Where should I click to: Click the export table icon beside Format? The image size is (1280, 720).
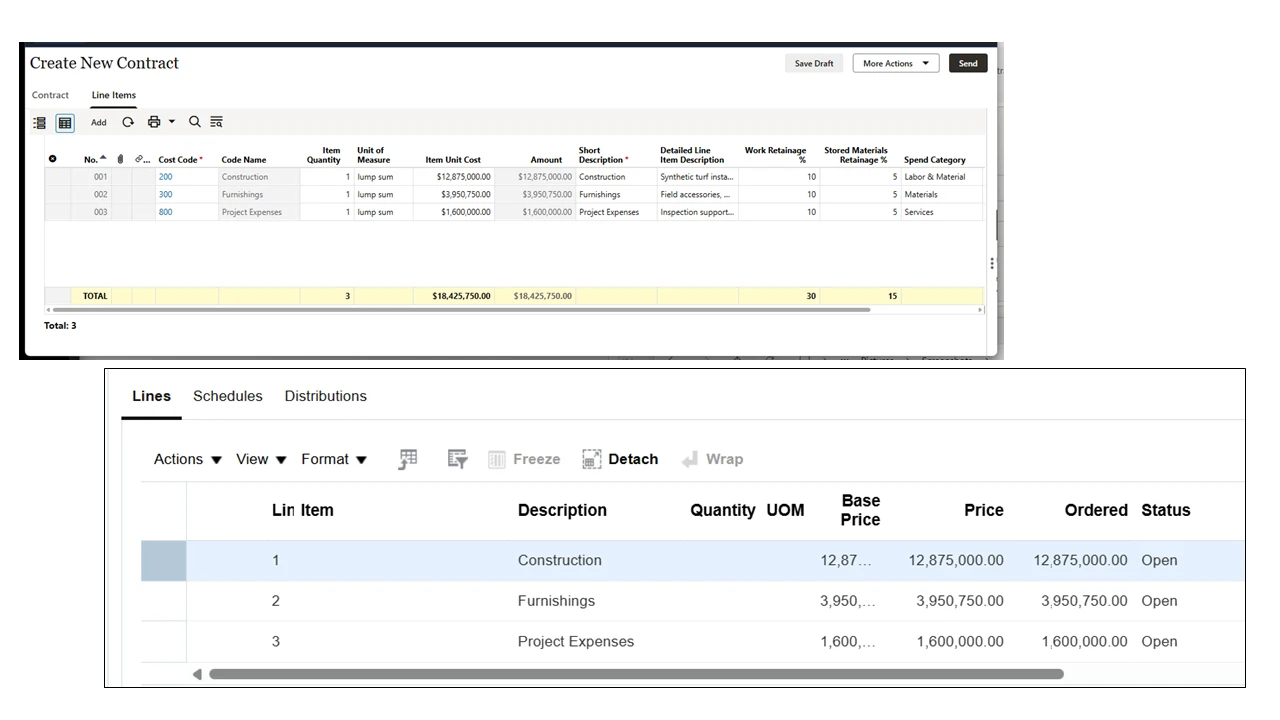[x=408, y=459]
